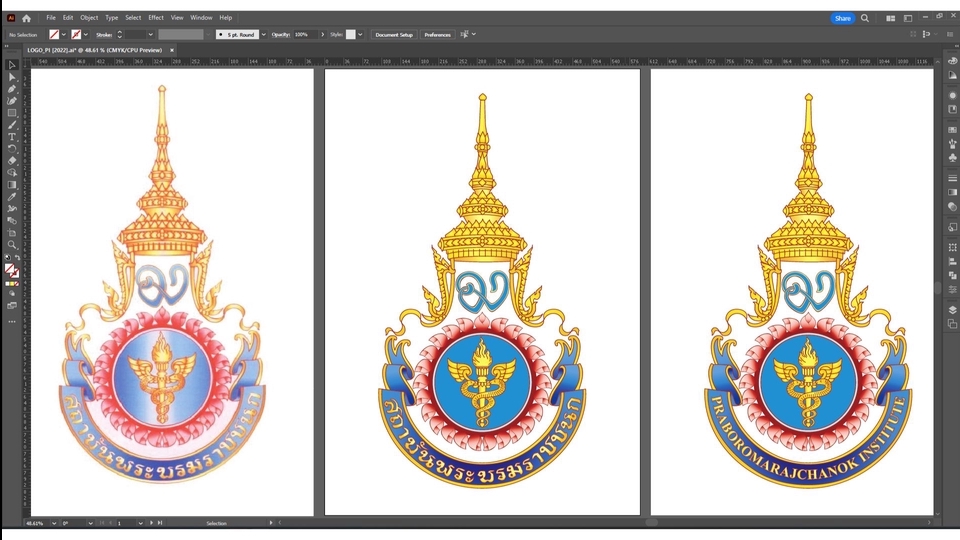Activate the Type tool
The height and width of the screenshot is (540, 960).
(12, 137)
